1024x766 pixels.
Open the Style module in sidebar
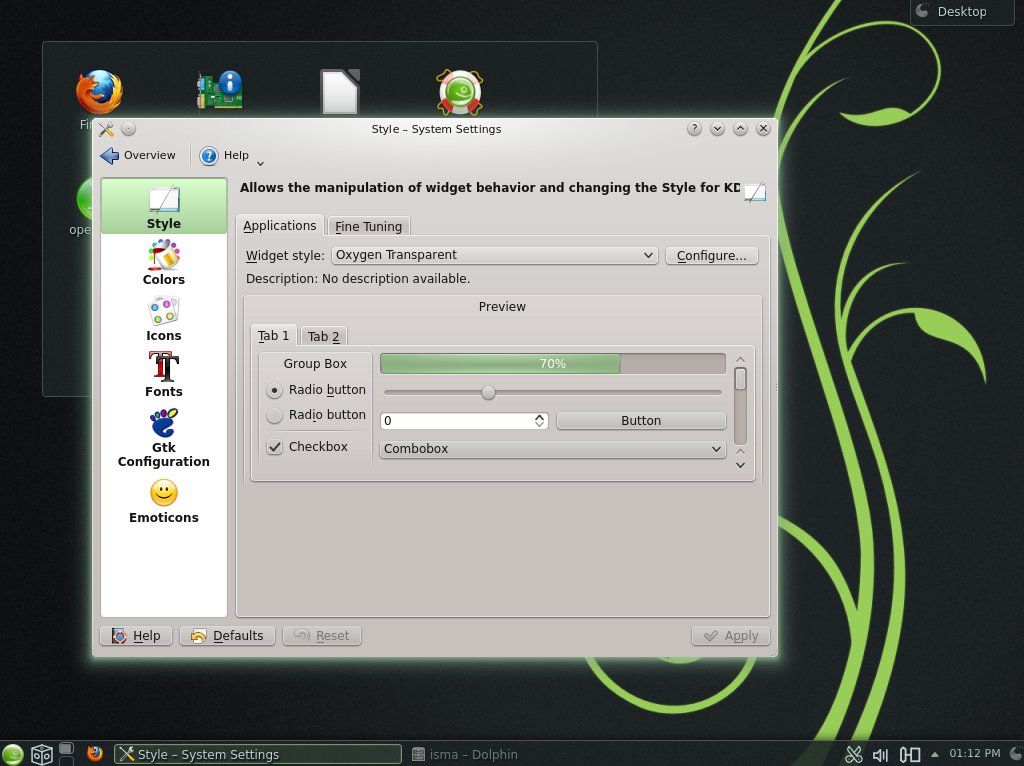163,206
